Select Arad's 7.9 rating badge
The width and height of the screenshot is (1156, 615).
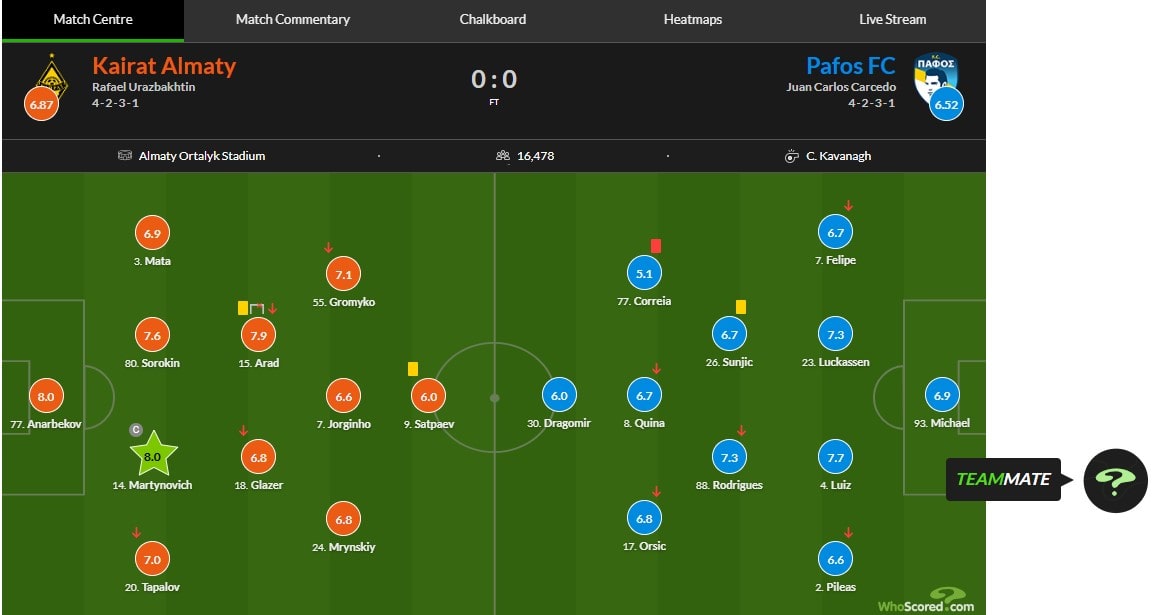(x=259, y=335)
